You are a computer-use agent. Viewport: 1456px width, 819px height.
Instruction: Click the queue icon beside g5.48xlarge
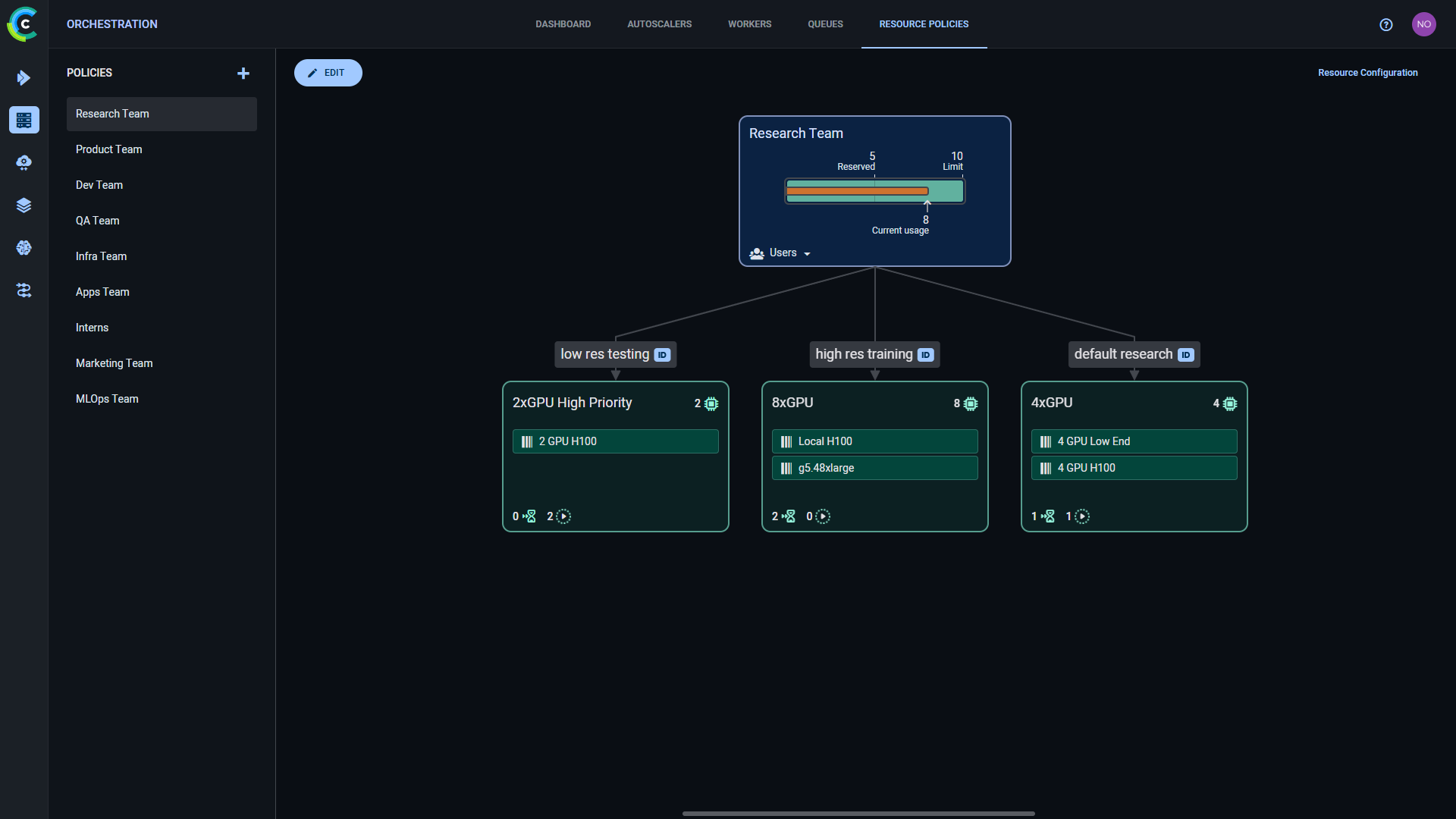[x=786, y=468]
